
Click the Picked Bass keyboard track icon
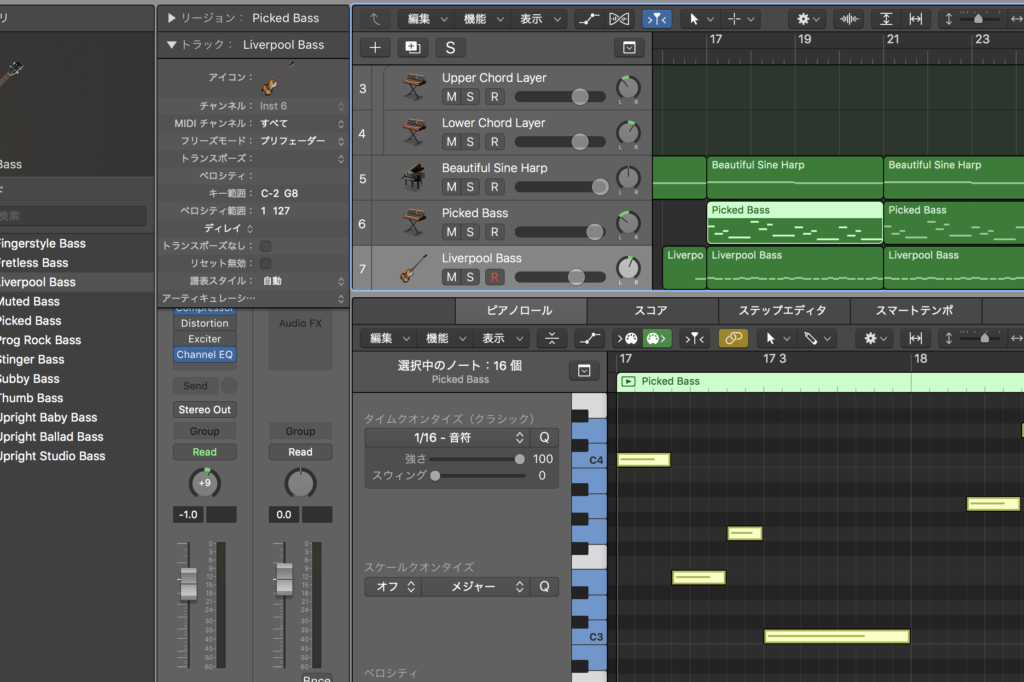coord(413,222)
